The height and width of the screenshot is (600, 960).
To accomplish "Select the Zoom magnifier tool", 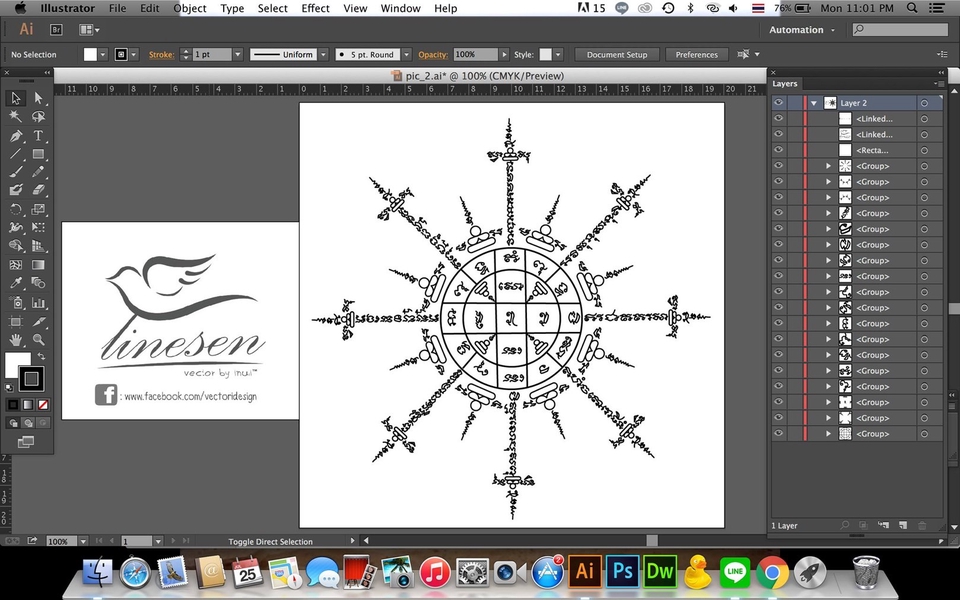I will 39,339.
